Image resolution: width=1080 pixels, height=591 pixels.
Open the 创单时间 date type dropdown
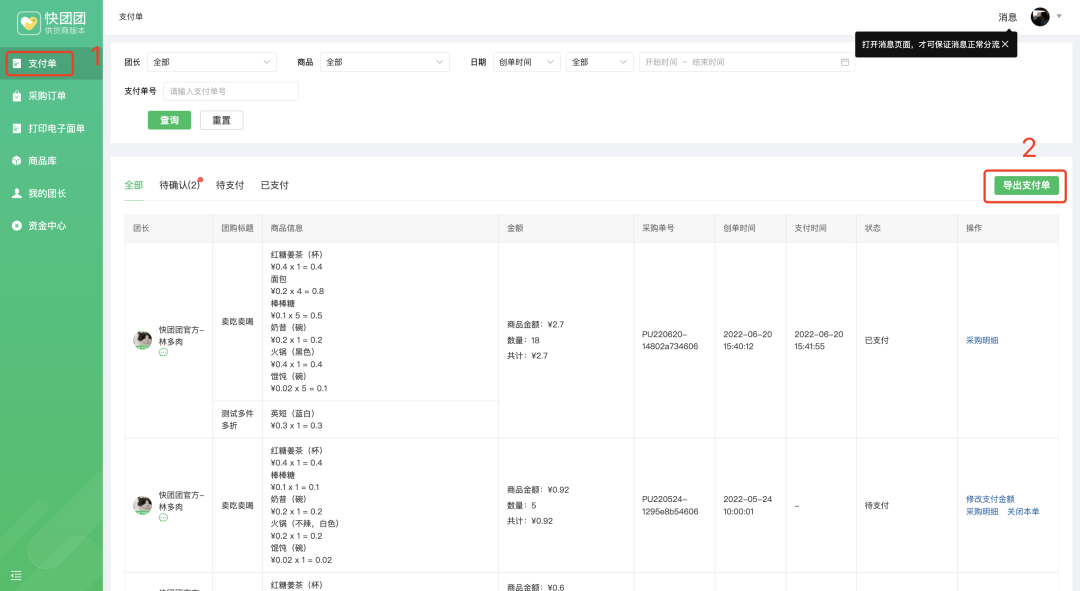tap(526, 62)
